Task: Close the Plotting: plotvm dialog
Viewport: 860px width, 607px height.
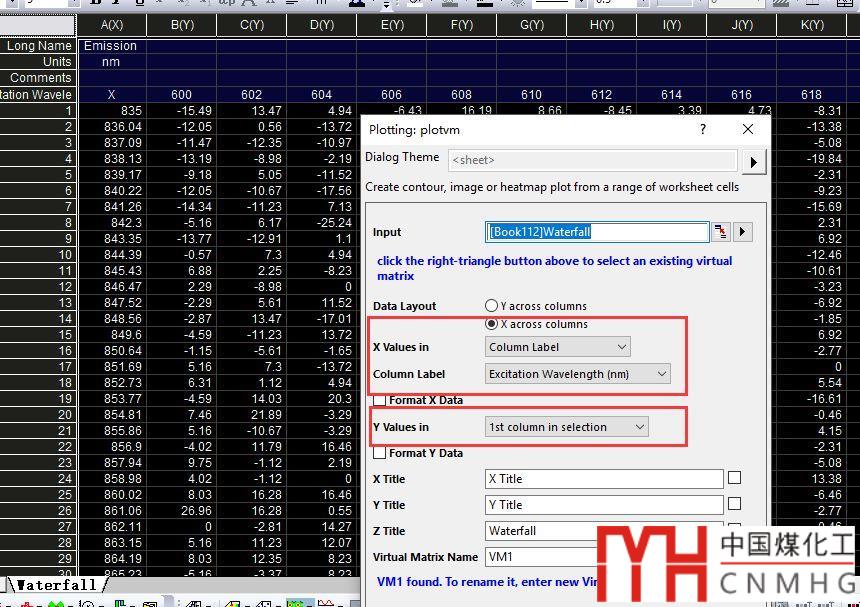Action: [x=748, y=129]
